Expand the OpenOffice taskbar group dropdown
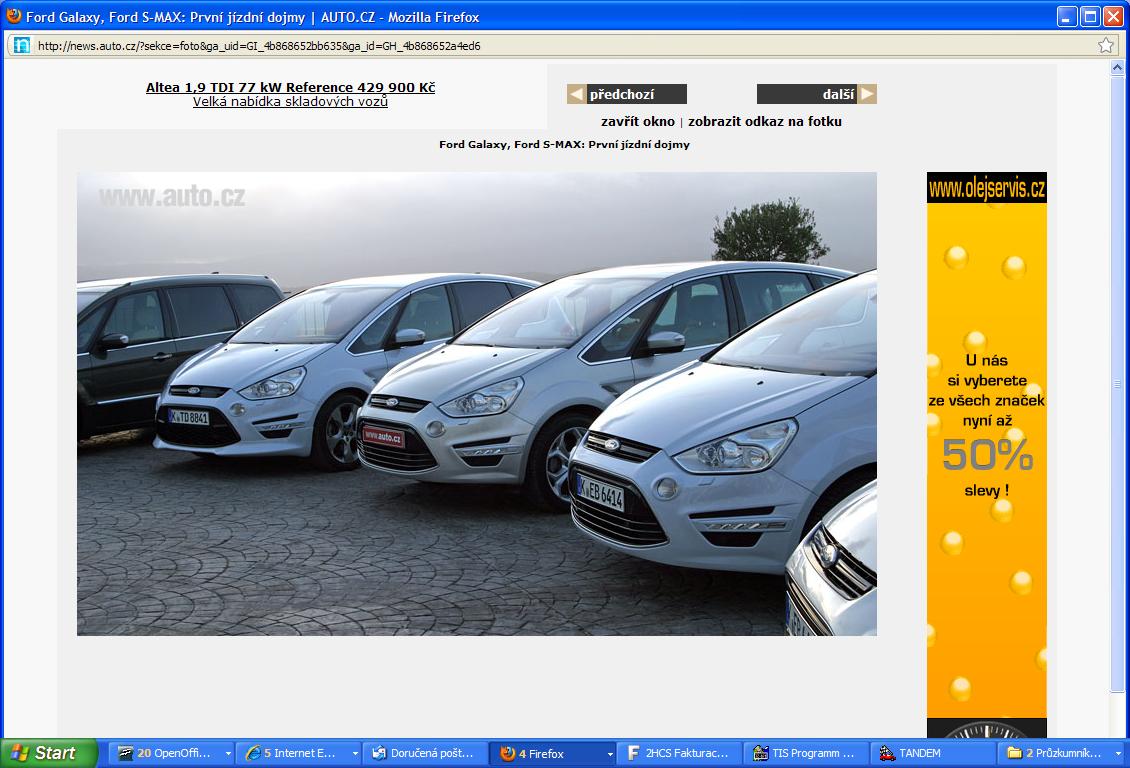1130x768 pixels. click(228, 753)
